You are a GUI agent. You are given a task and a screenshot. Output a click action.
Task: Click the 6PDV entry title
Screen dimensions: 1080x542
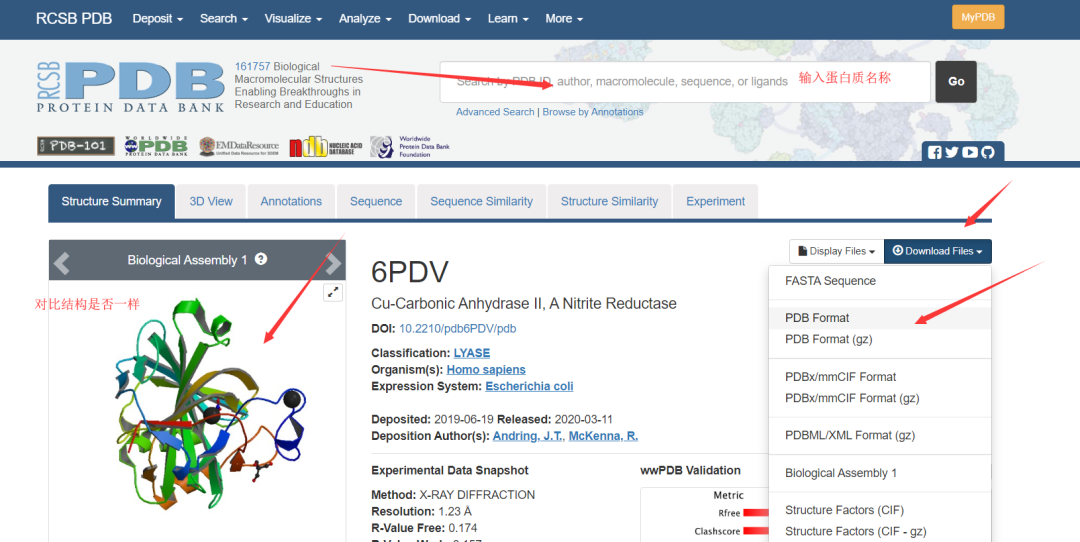point(410,272)
